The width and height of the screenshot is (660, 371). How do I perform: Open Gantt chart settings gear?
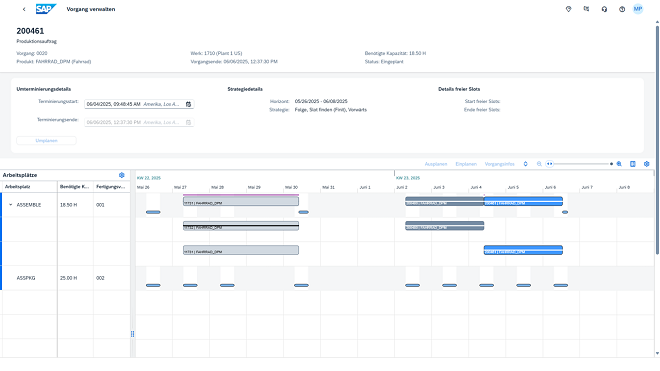647,164
